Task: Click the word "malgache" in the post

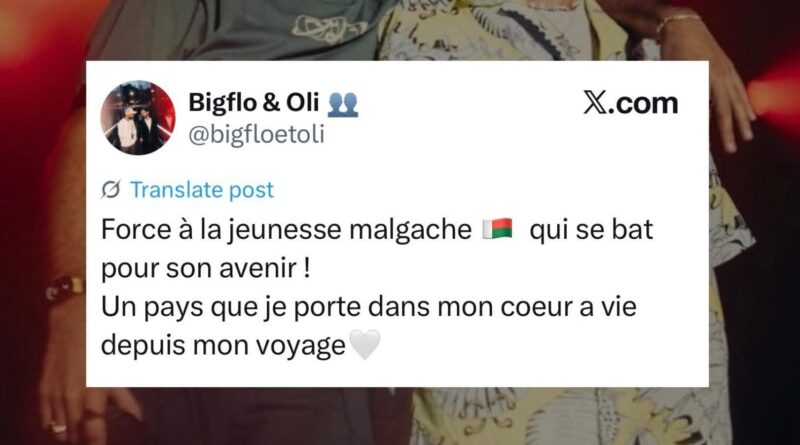Action: pyautogui.click(x=410, y=230)
